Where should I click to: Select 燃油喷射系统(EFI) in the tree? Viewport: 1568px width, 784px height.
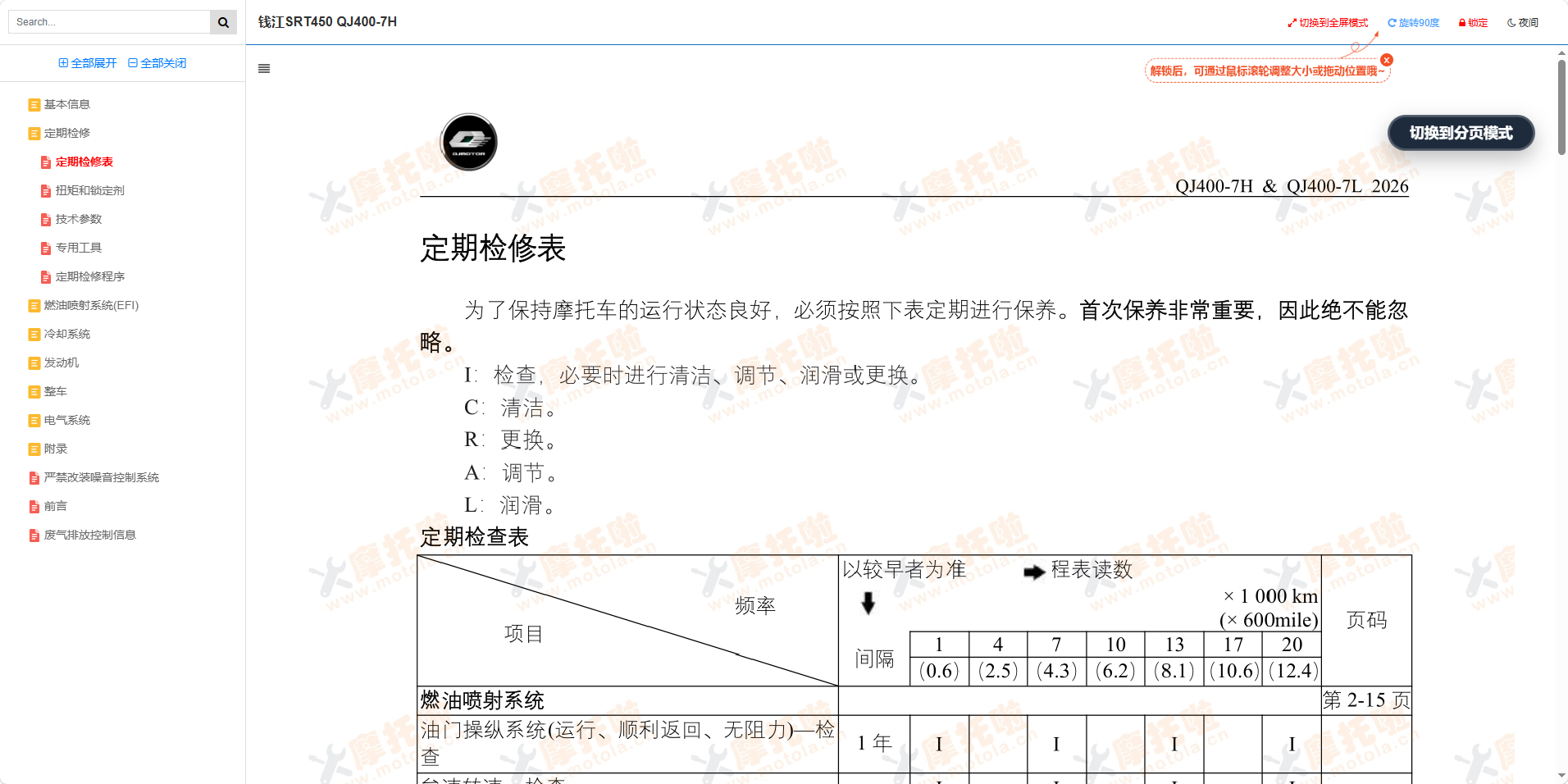click(92, 305)
